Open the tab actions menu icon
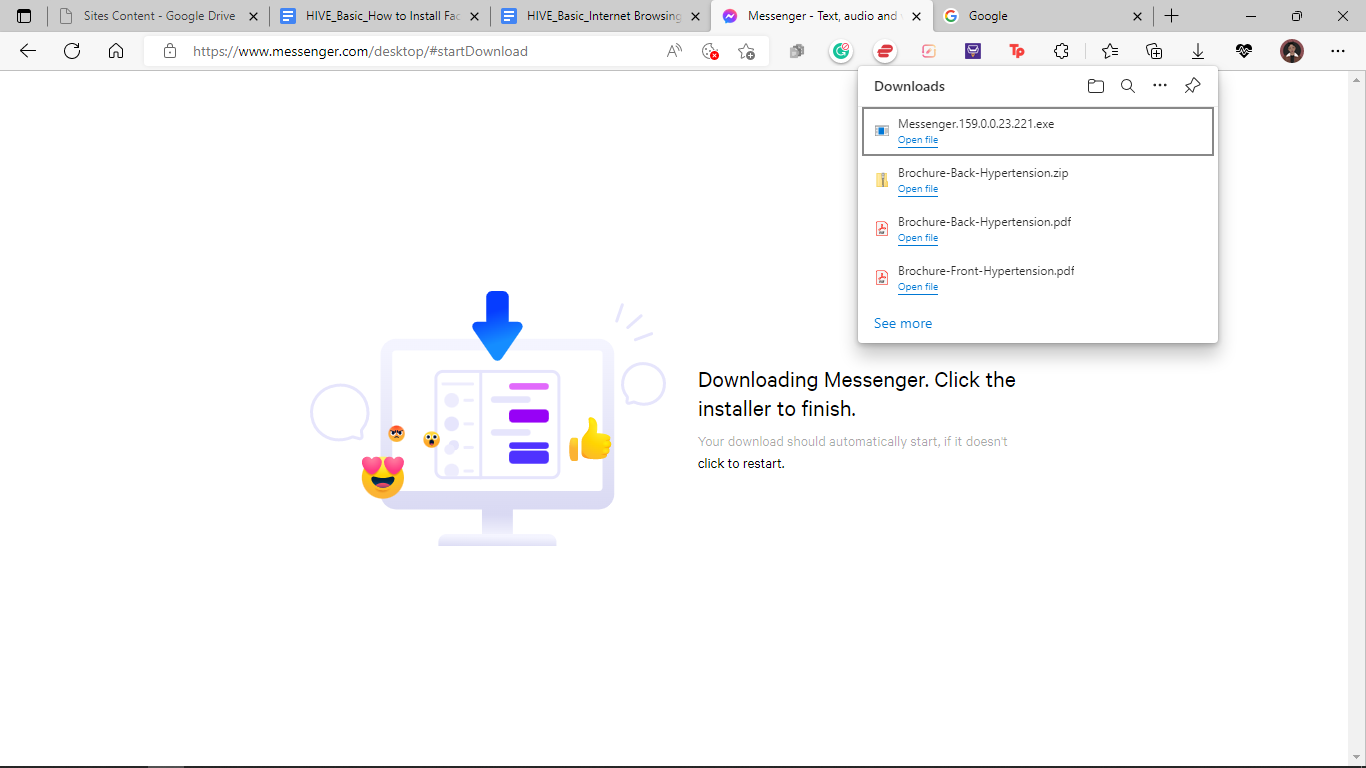The height and width of the screenshot is (768, 1366). pyautogui.click(x=24, y=16)
